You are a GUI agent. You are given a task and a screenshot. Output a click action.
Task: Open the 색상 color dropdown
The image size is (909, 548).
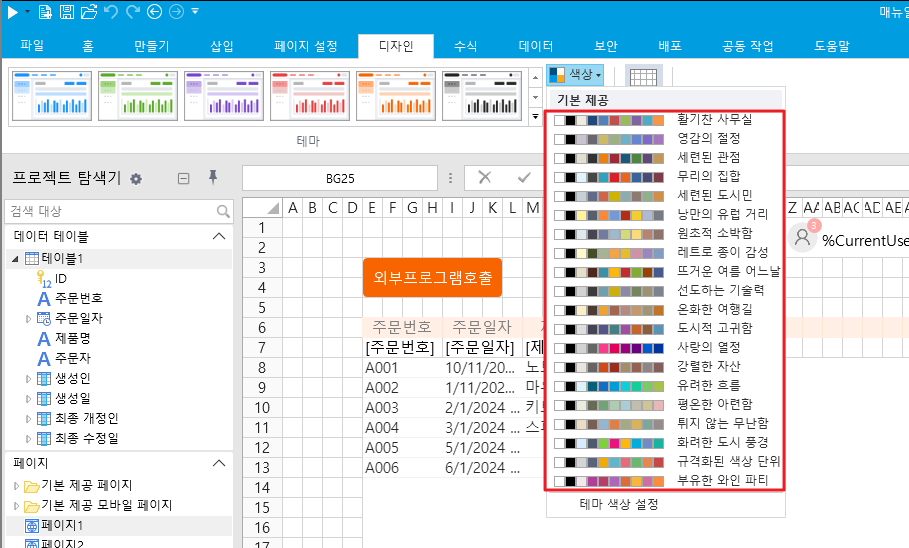(576, 75)
